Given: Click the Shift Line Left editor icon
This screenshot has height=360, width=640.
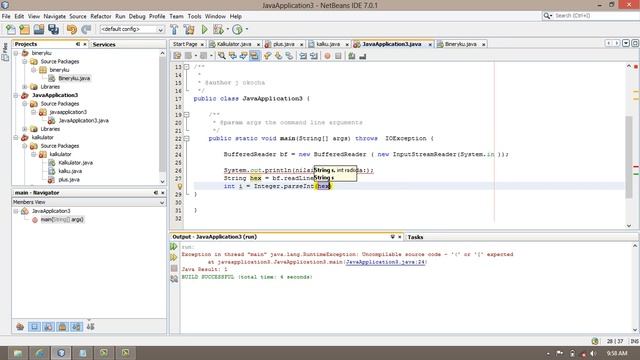Looking at the screenshot, I should click(x=303, y=56).
